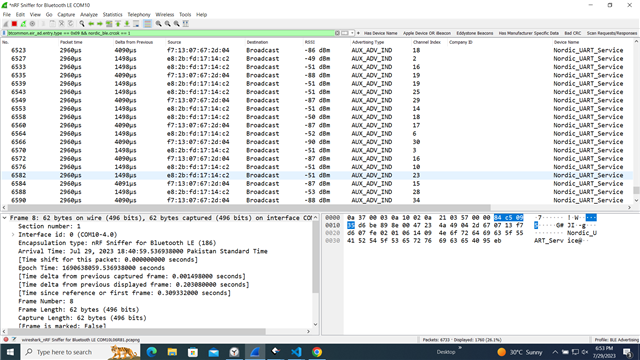Apply the Has Device Name filter
This screenshot has width=640, height=360.
[380, 33]
